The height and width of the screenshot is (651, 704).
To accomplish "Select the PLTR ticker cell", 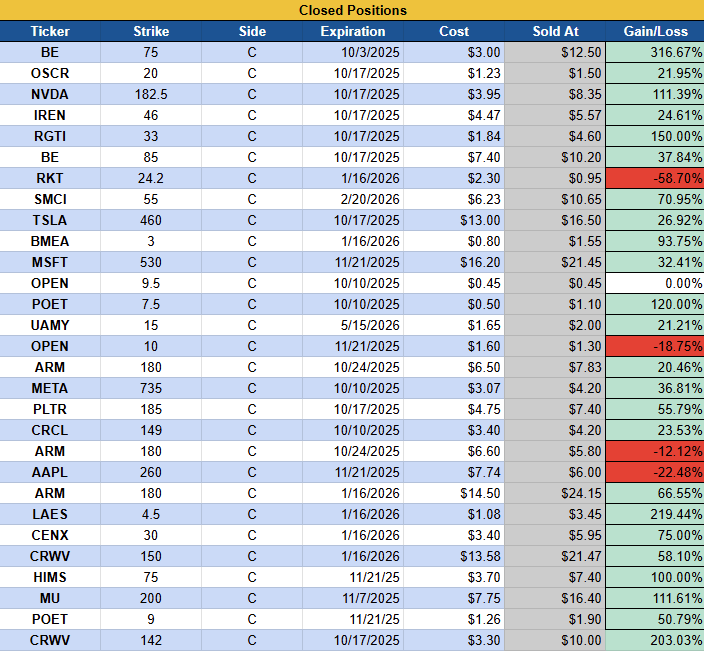I will [50, 409].
